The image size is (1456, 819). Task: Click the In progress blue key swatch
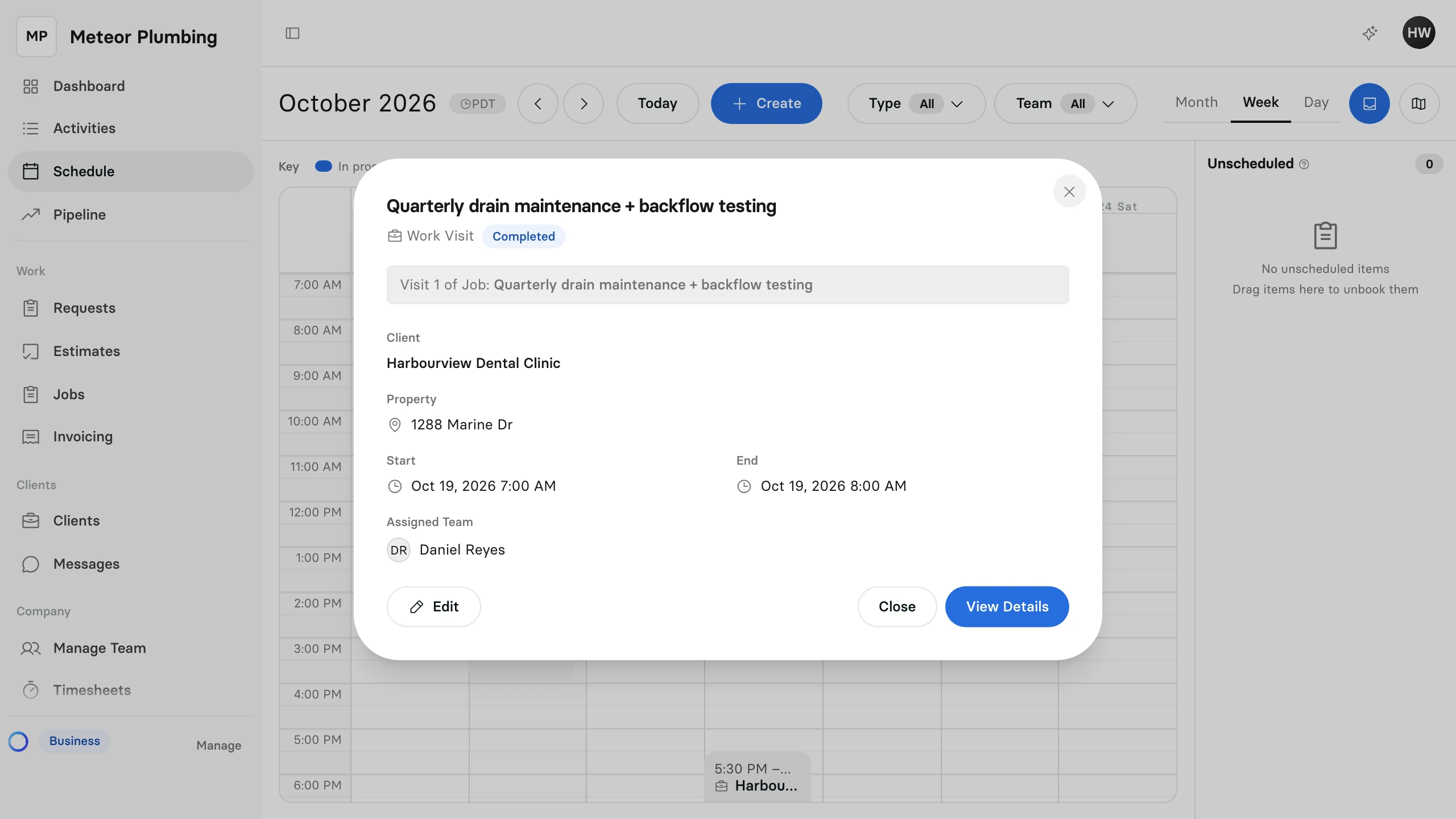(323, 167)
